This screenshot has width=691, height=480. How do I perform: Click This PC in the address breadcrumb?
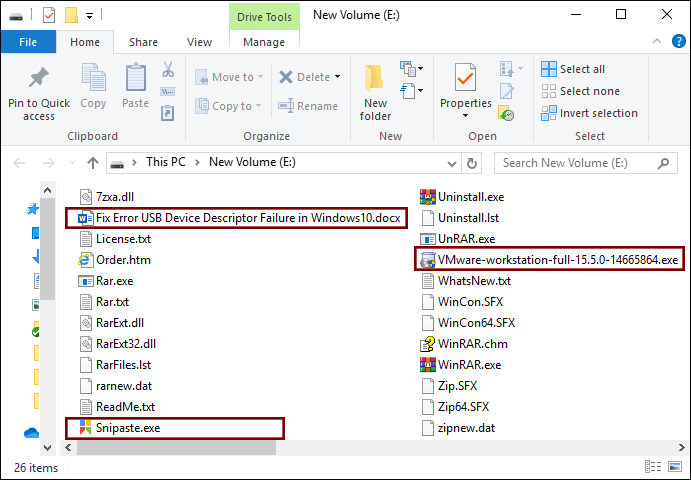(x=166, y=162)
